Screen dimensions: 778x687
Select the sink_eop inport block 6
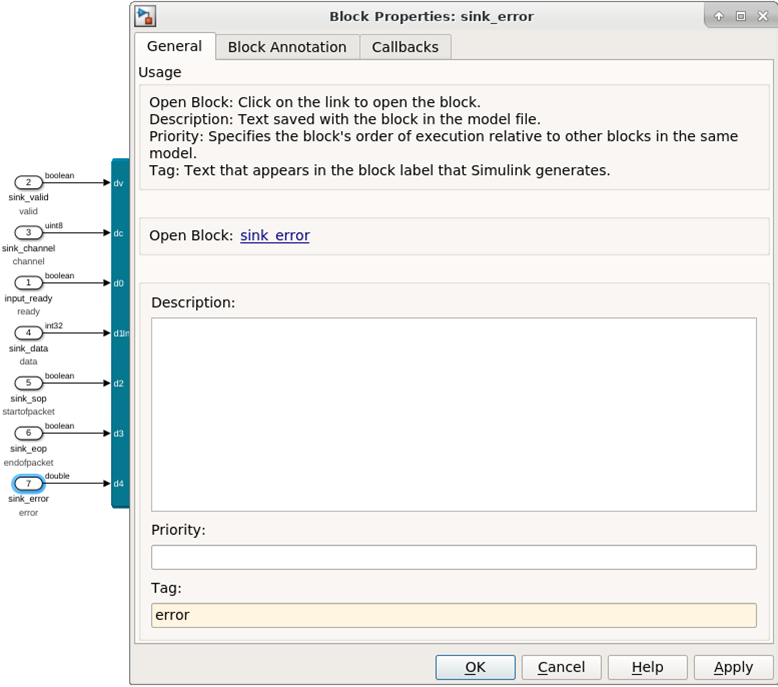click(28, 433)
